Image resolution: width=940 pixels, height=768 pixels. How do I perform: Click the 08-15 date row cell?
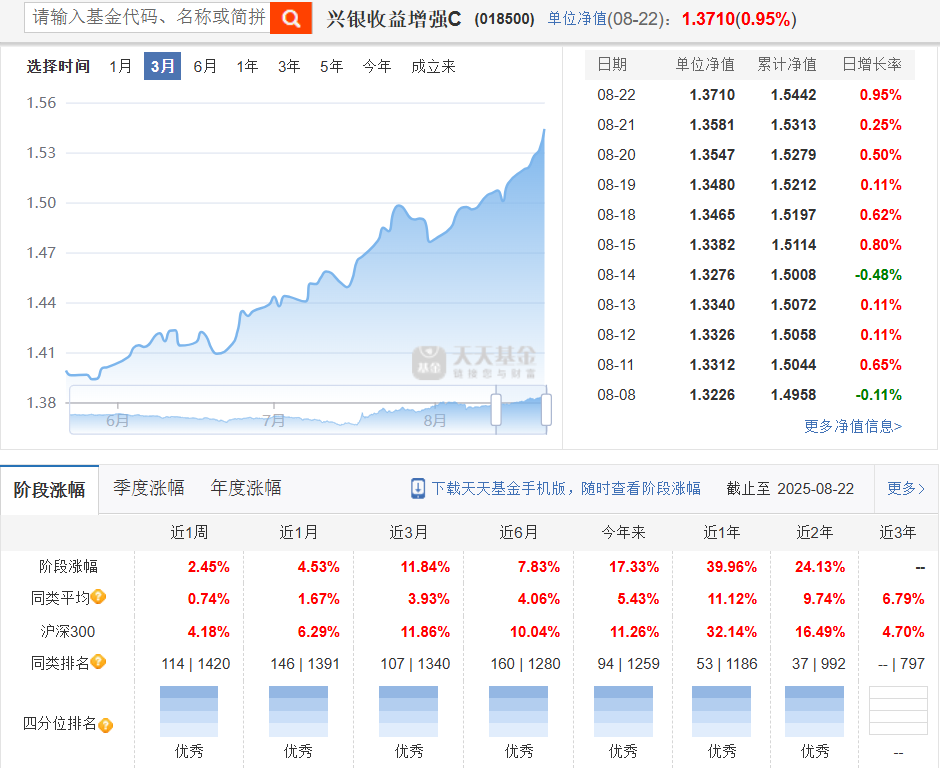(616, 245)
